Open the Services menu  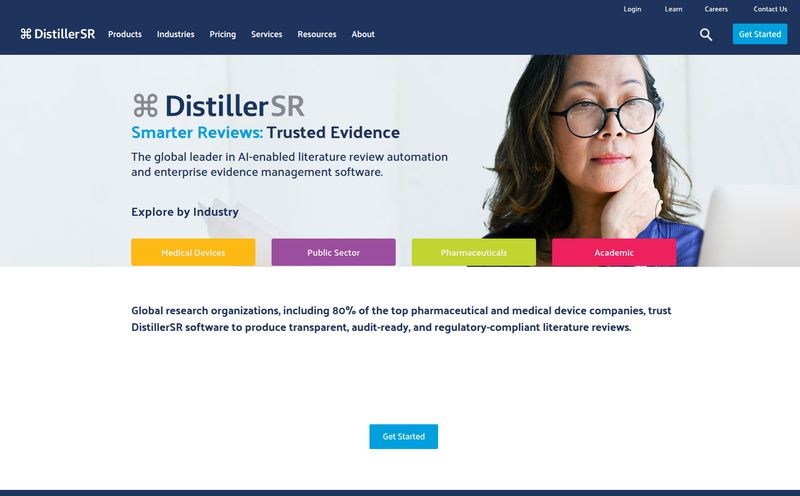[266, 34]
